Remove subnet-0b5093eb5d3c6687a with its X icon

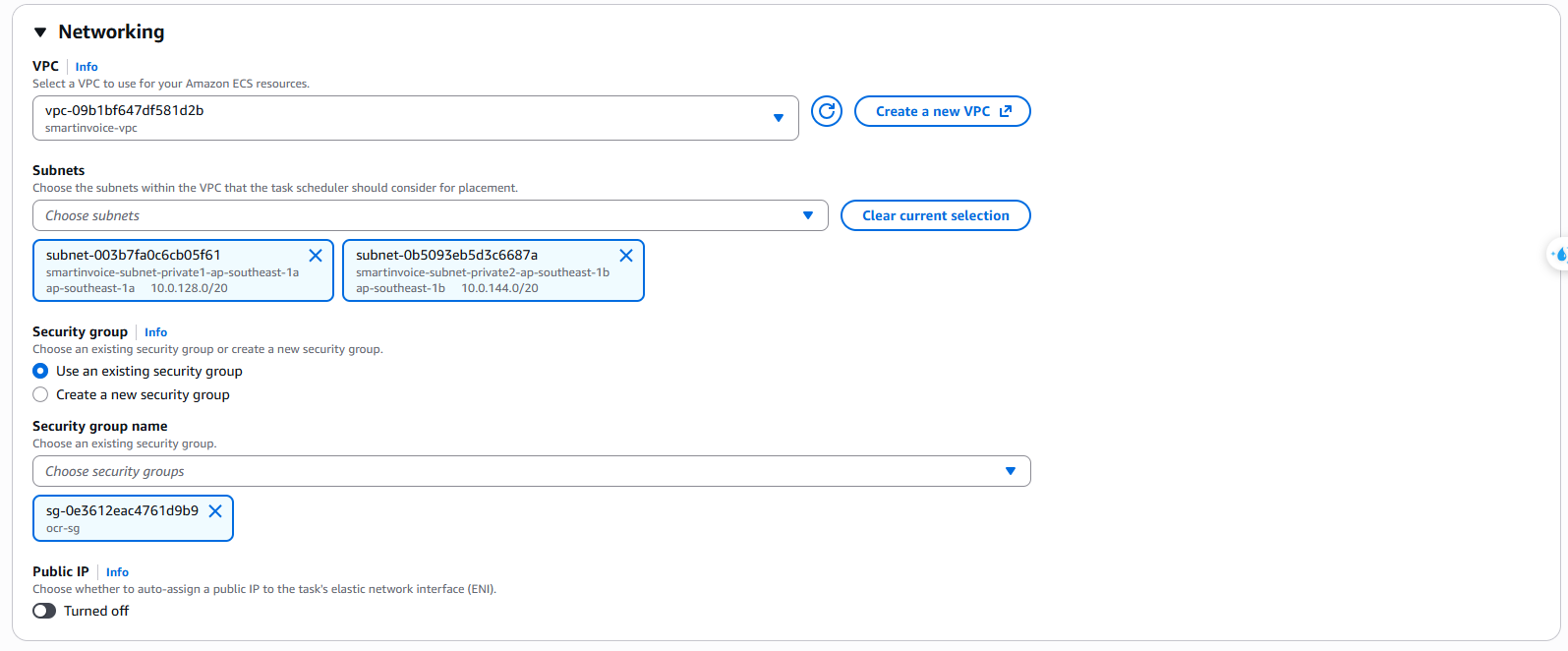[625, 256]
